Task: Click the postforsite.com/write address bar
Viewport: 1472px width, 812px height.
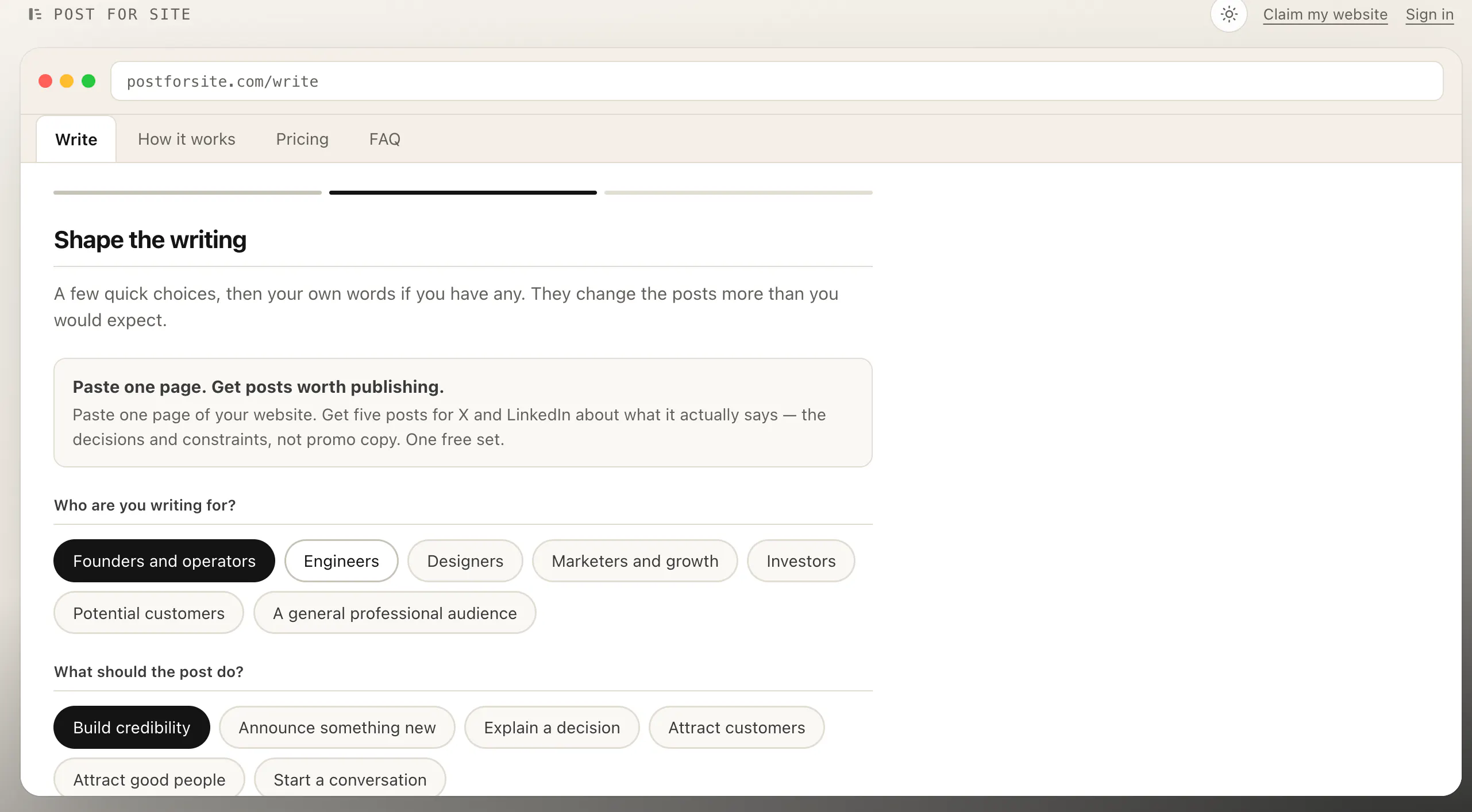Action: [777, 81]
